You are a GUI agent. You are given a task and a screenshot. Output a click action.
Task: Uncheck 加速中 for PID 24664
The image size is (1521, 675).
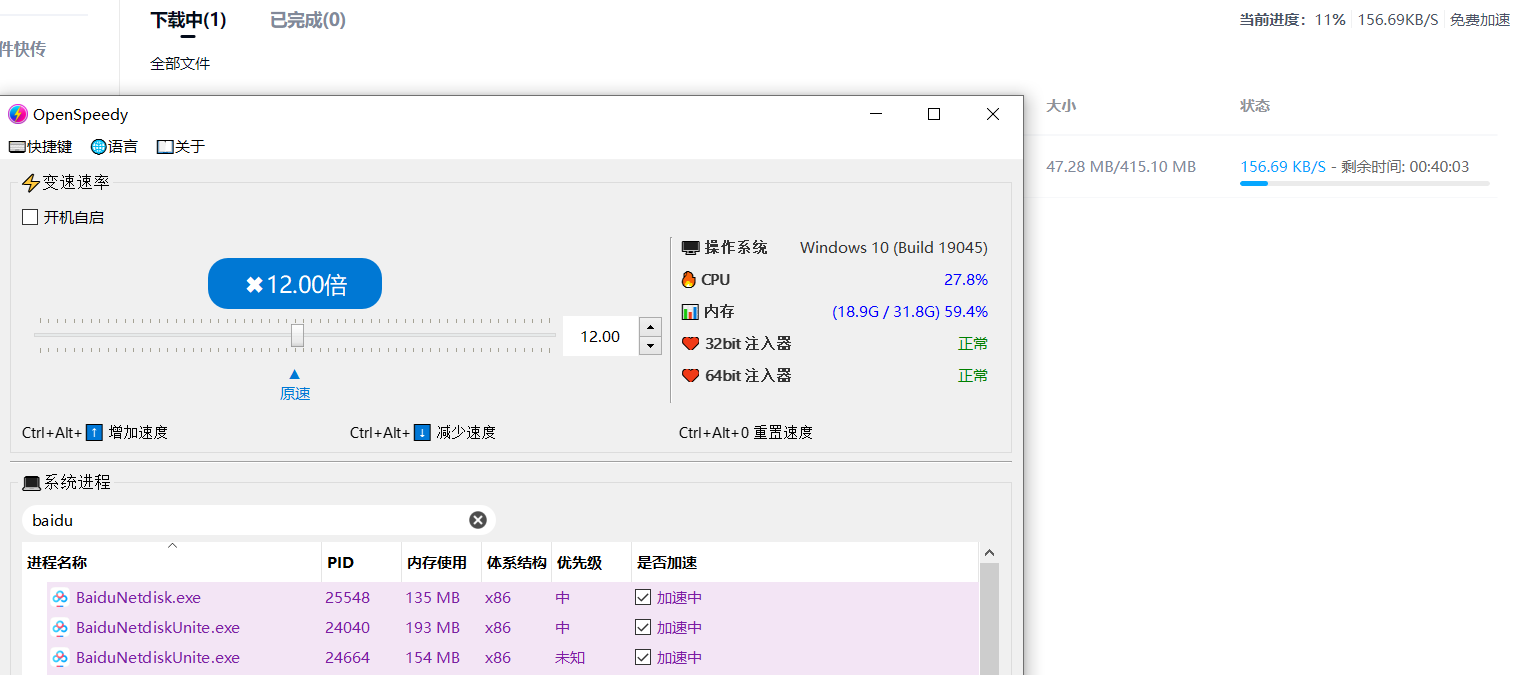[644, 658]
